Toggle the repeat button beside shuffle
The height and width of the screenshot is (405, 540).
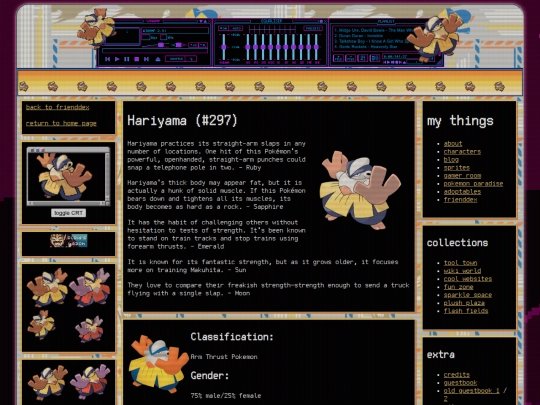(191, 59)
